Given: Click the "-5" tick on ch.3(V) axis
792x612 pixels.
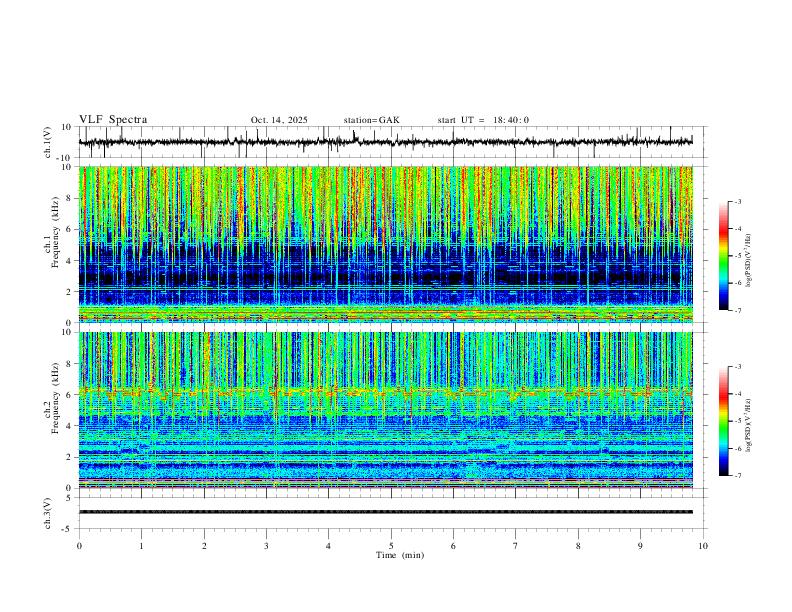Looking at the screenshot, I should tap(67, 529).
